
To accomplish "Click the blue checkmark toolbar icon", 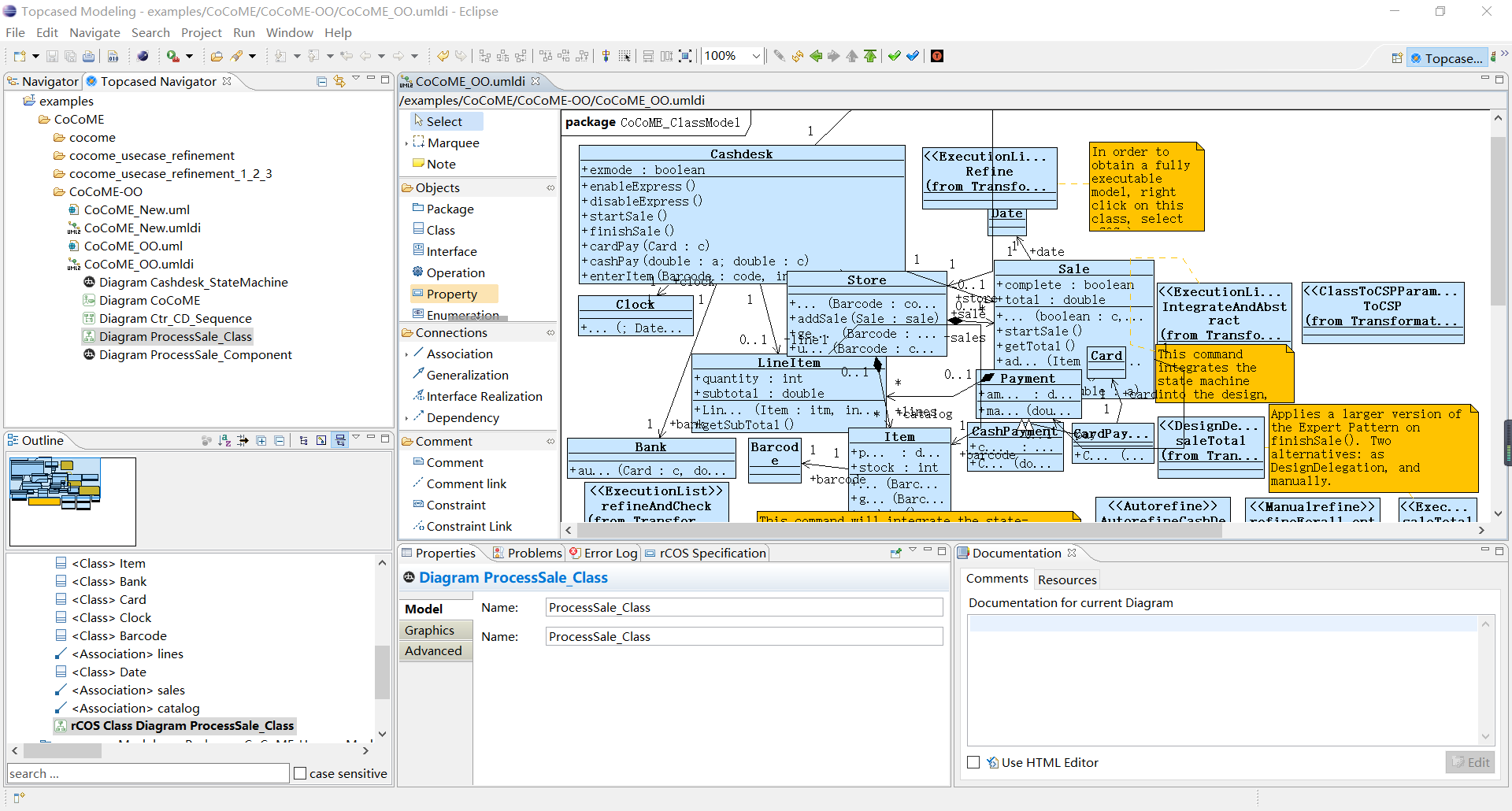I will [913, 56].
